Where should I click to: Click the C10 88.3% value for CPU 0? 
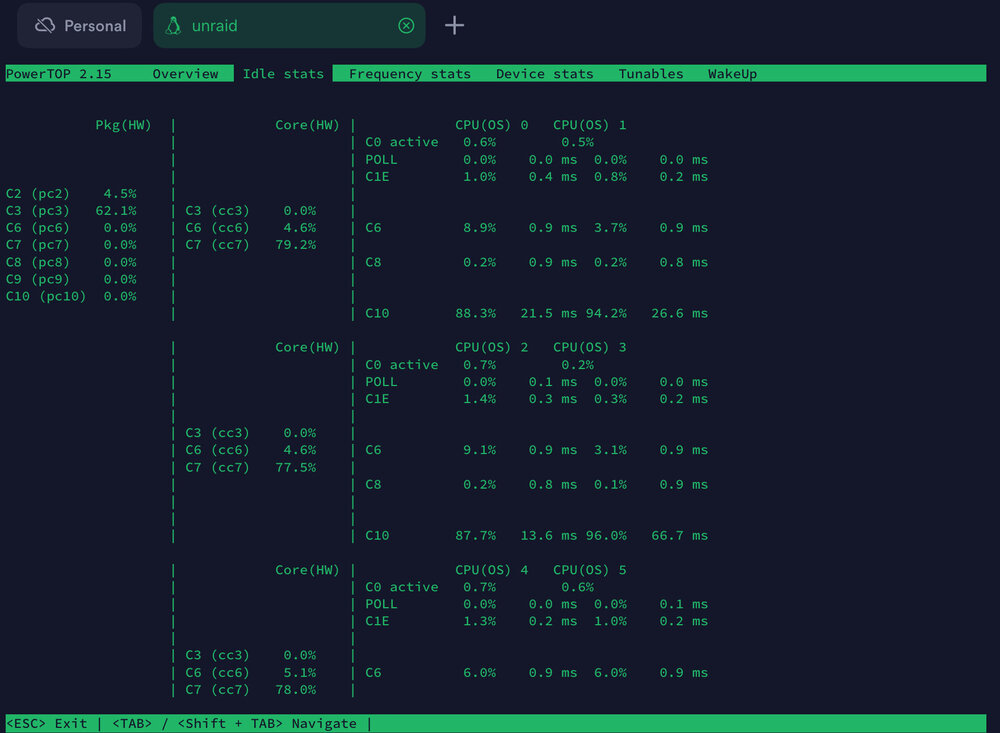(x=475, y=313)
